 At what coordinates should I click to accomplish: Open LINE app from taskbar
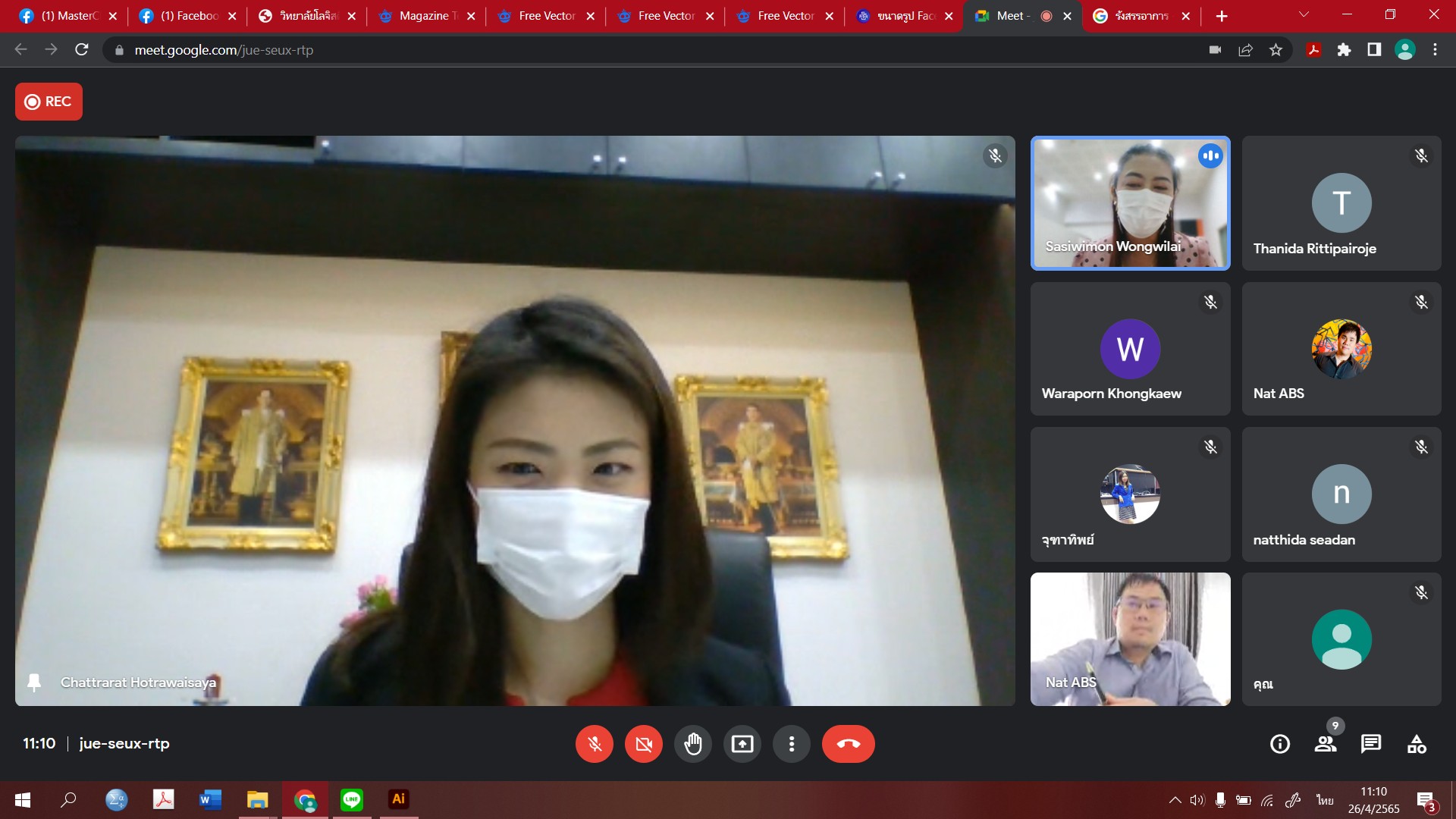pos(351,799)
